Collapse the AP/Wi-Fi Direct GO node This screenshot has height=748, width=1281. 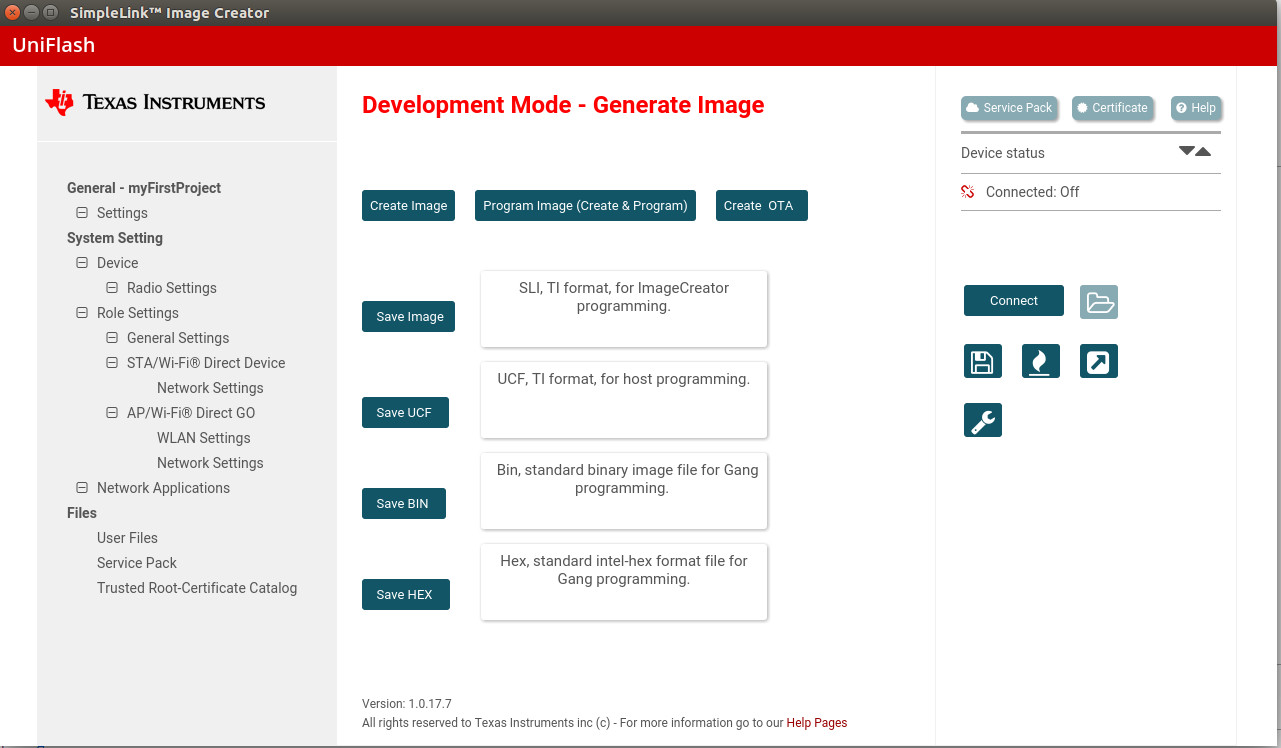(x=112, y=413)
